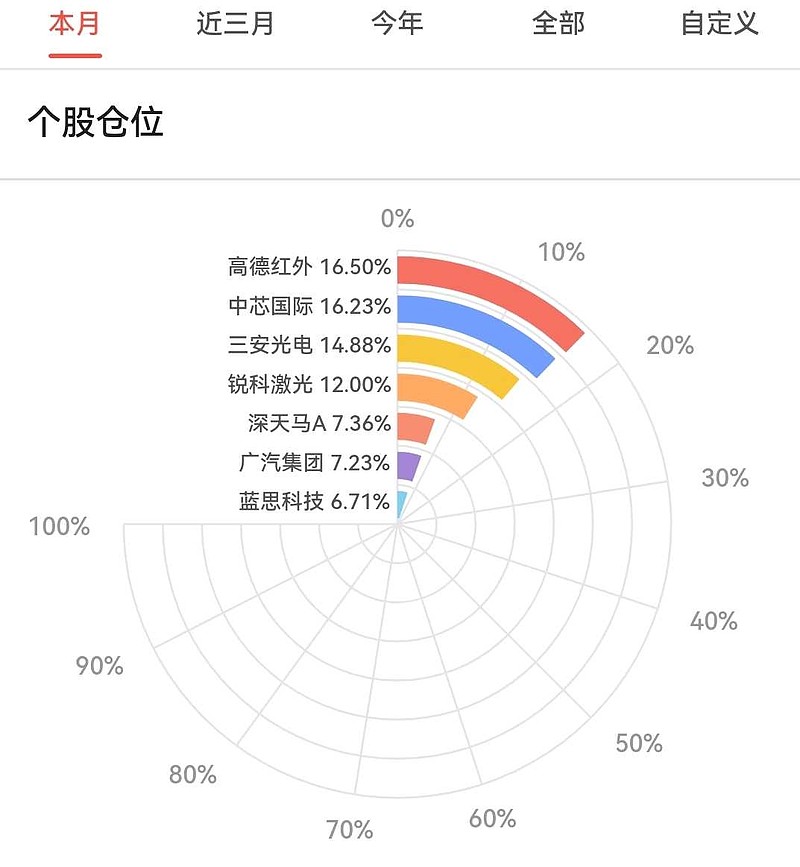Open the 今年 tab
Image resolution: width=800 pixels, height=867 pixels.
(x=397, y=24)
